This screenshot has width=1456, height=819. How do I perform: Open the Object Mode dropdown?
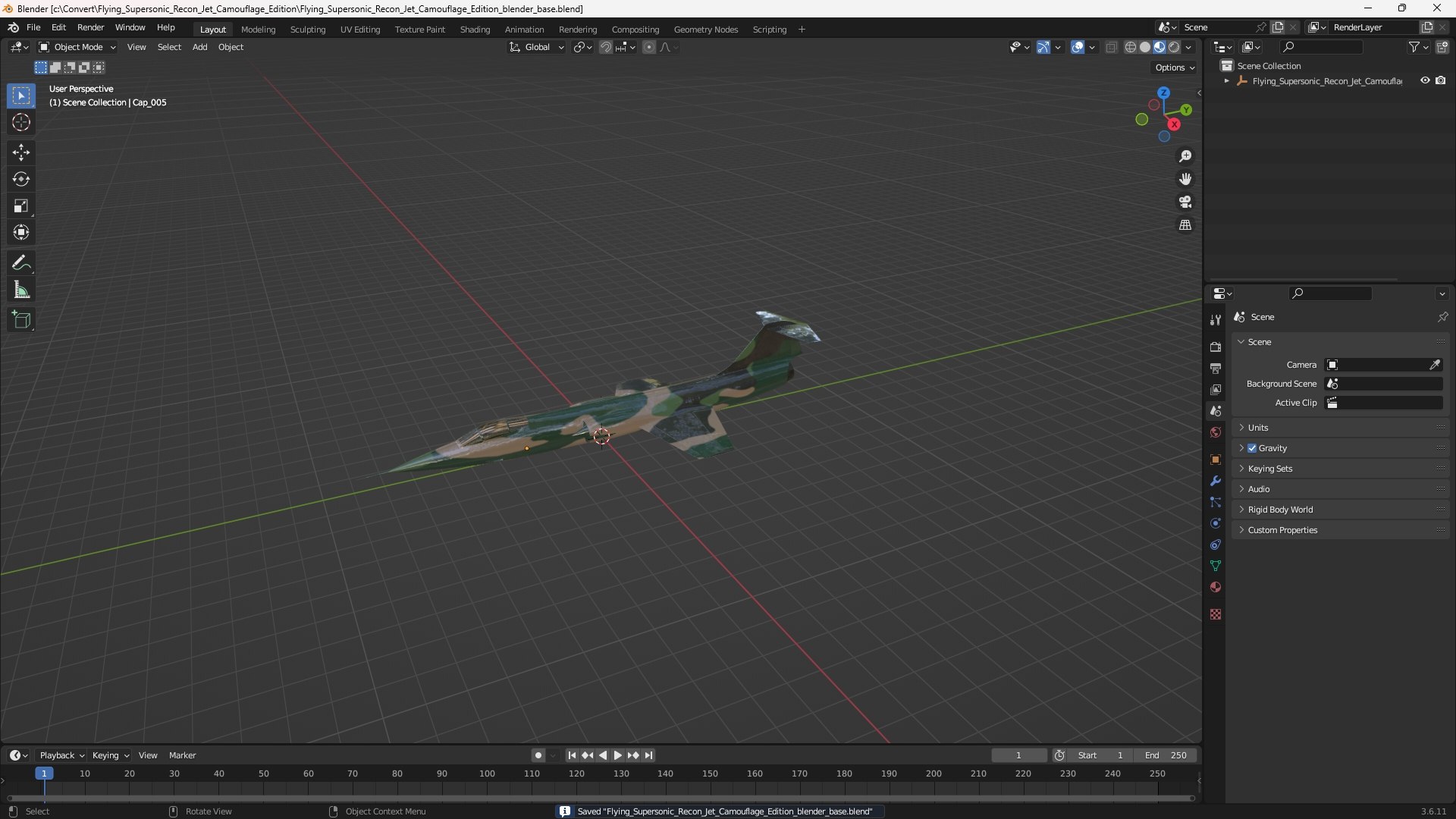pos(77,47)
